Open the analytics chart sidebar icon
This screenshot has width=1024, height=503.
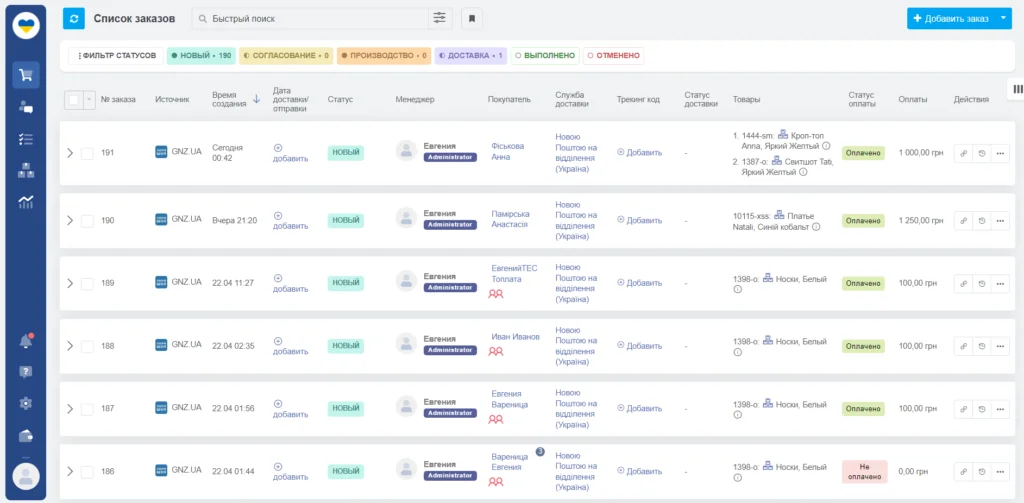click(26, 202)
